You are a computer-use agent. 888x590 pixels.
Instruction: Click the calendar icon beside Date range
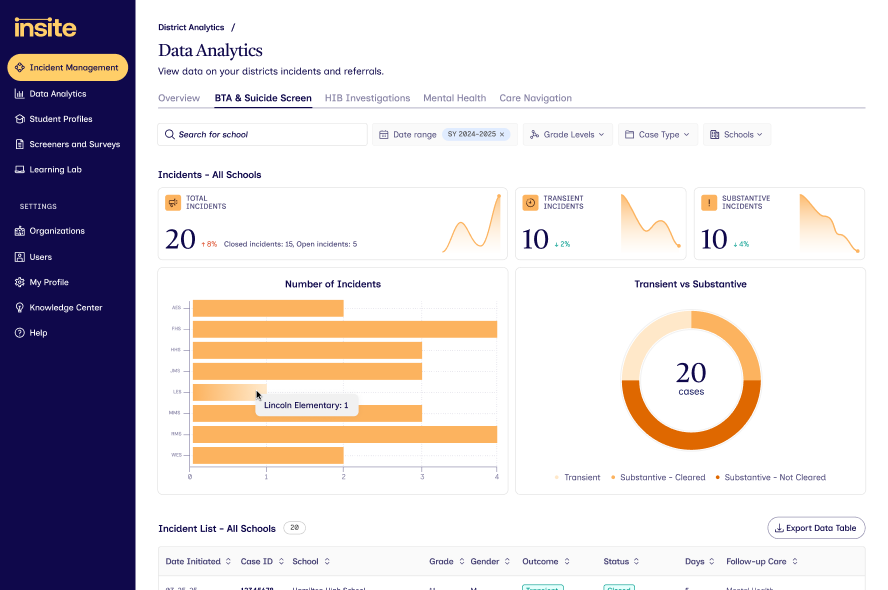coord(383,135)
